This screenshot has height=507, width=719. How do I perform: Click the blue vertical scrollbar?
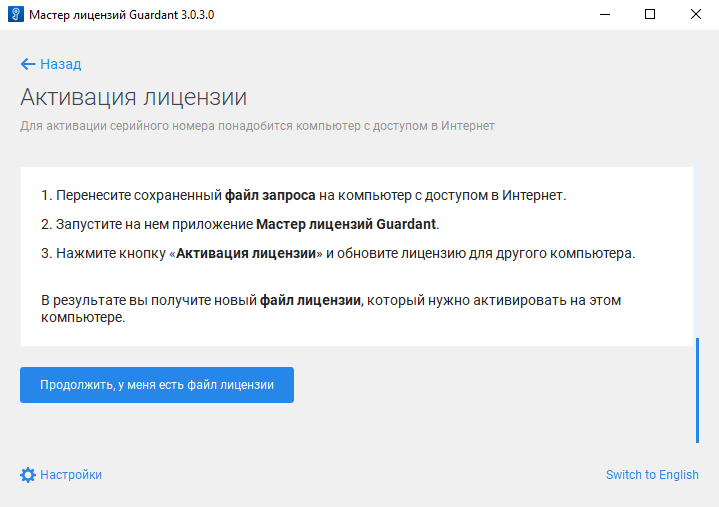coord(697,390)
